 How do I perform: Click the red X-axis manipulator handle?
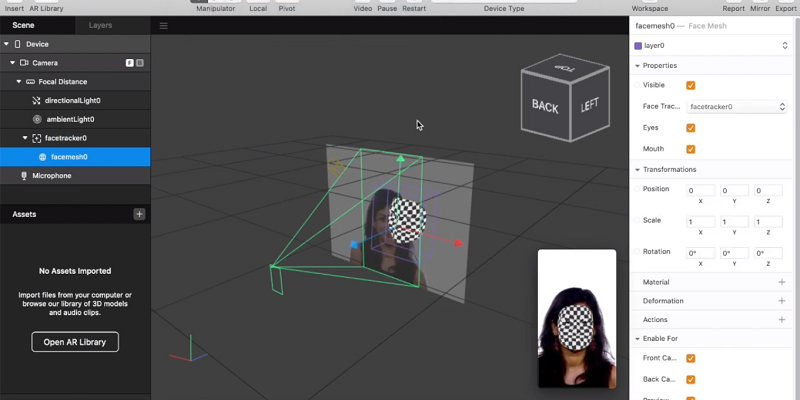click(458, 242)
